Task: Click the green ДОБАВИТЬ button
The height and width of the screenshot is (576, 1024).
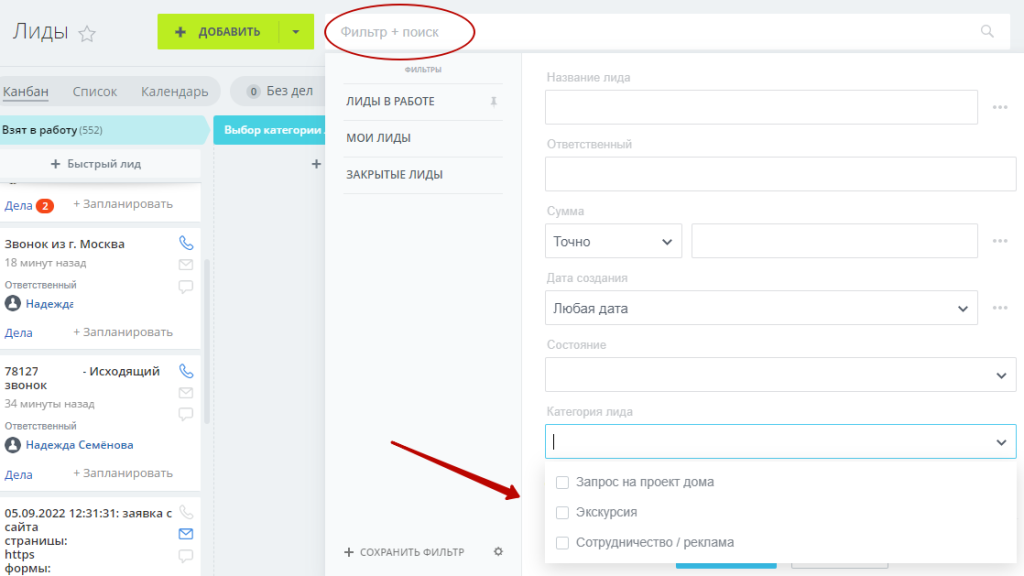Action: 217,32
